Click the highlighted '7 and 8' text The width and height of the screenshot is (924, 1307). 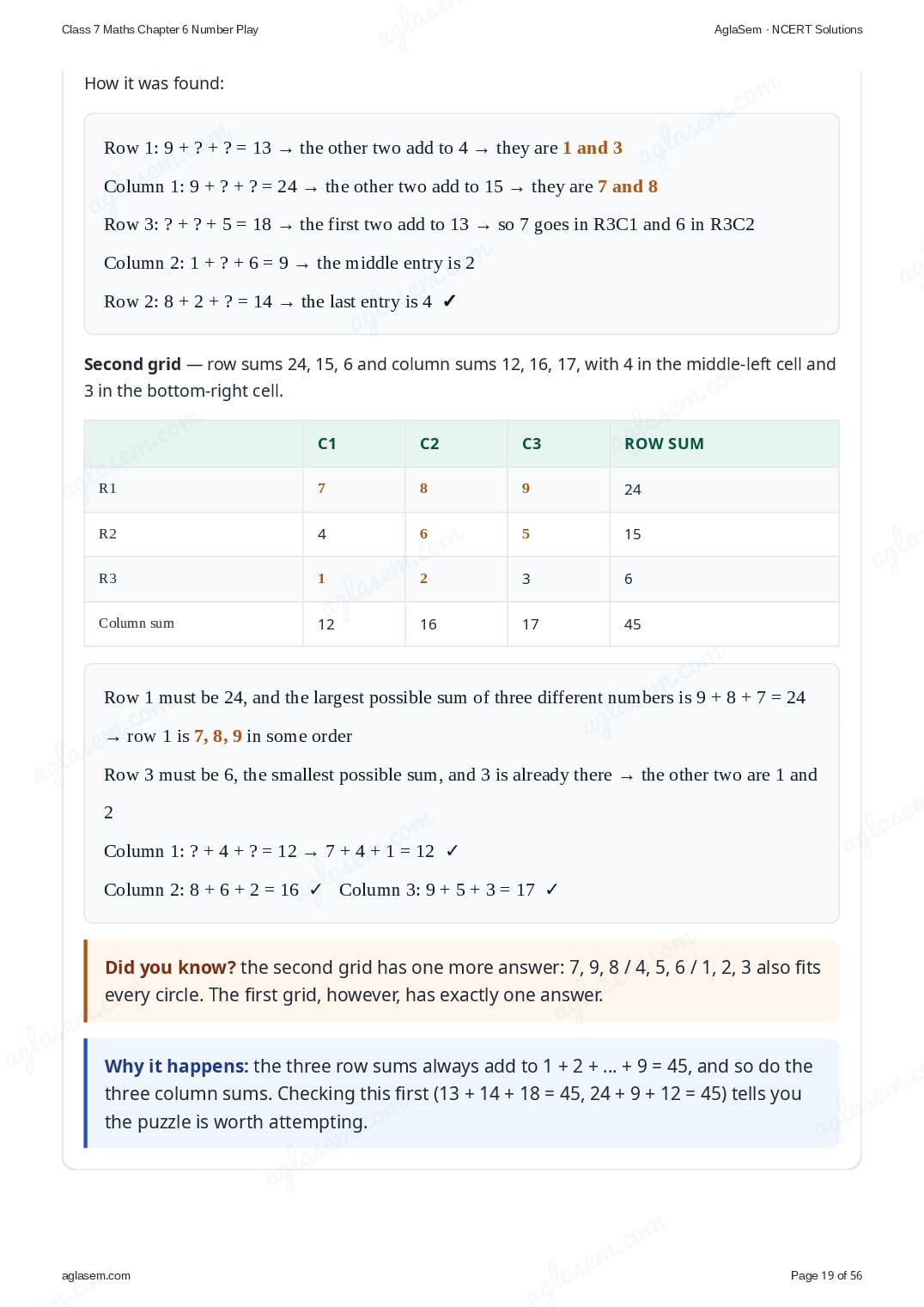click(x=628, y=186)
